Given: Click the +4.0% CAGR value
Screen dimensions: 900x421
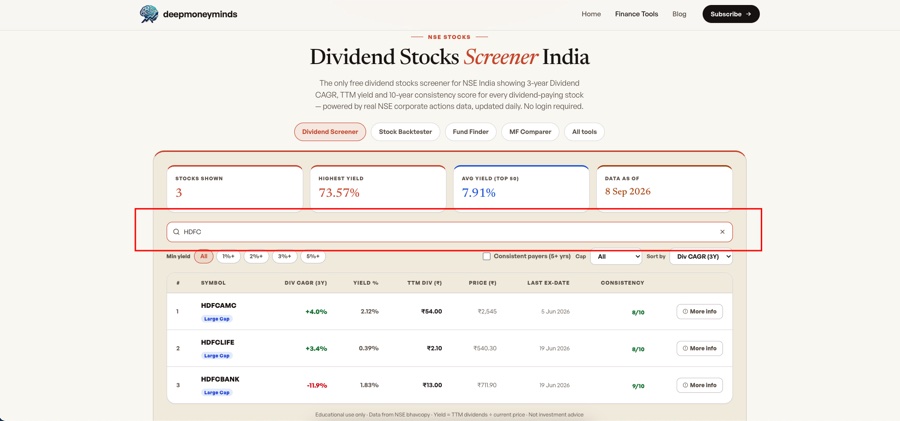Looking at the screenshot, I should 316,312.
